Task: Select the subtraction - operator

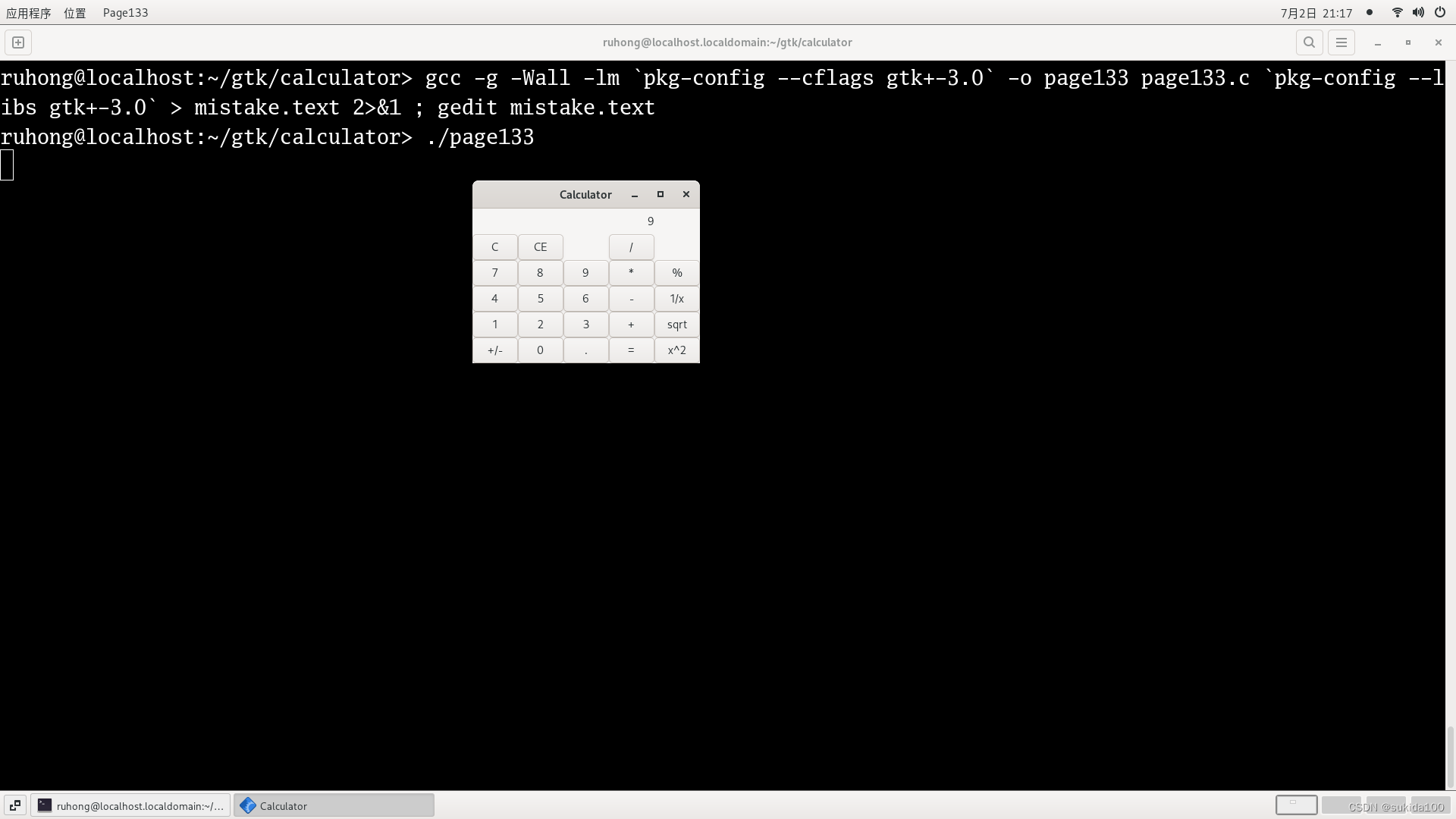Action: tap(631, 298)
